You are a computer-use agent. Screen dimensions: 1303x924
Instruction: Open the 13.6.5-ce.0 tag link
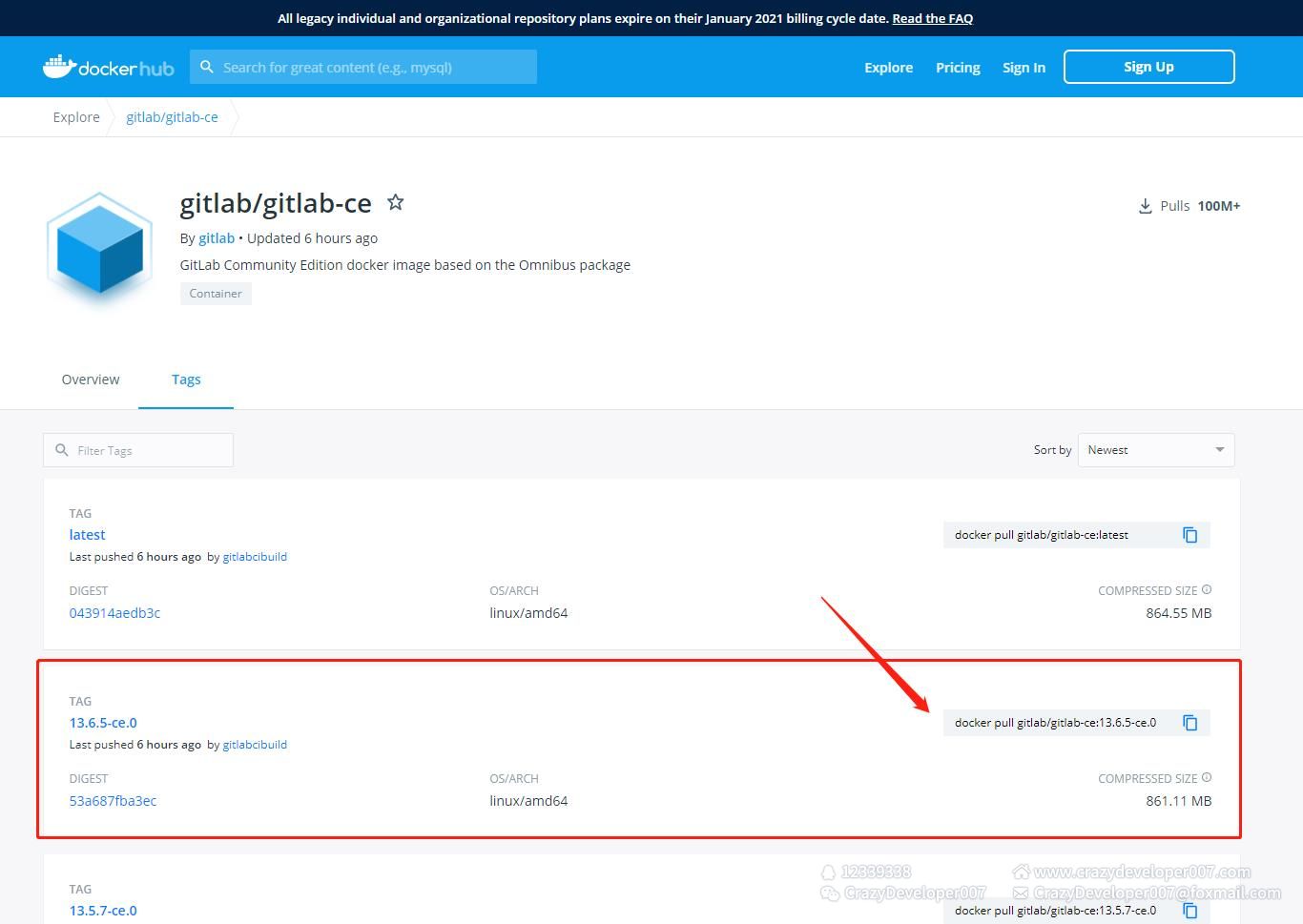(x=103, y=723)
